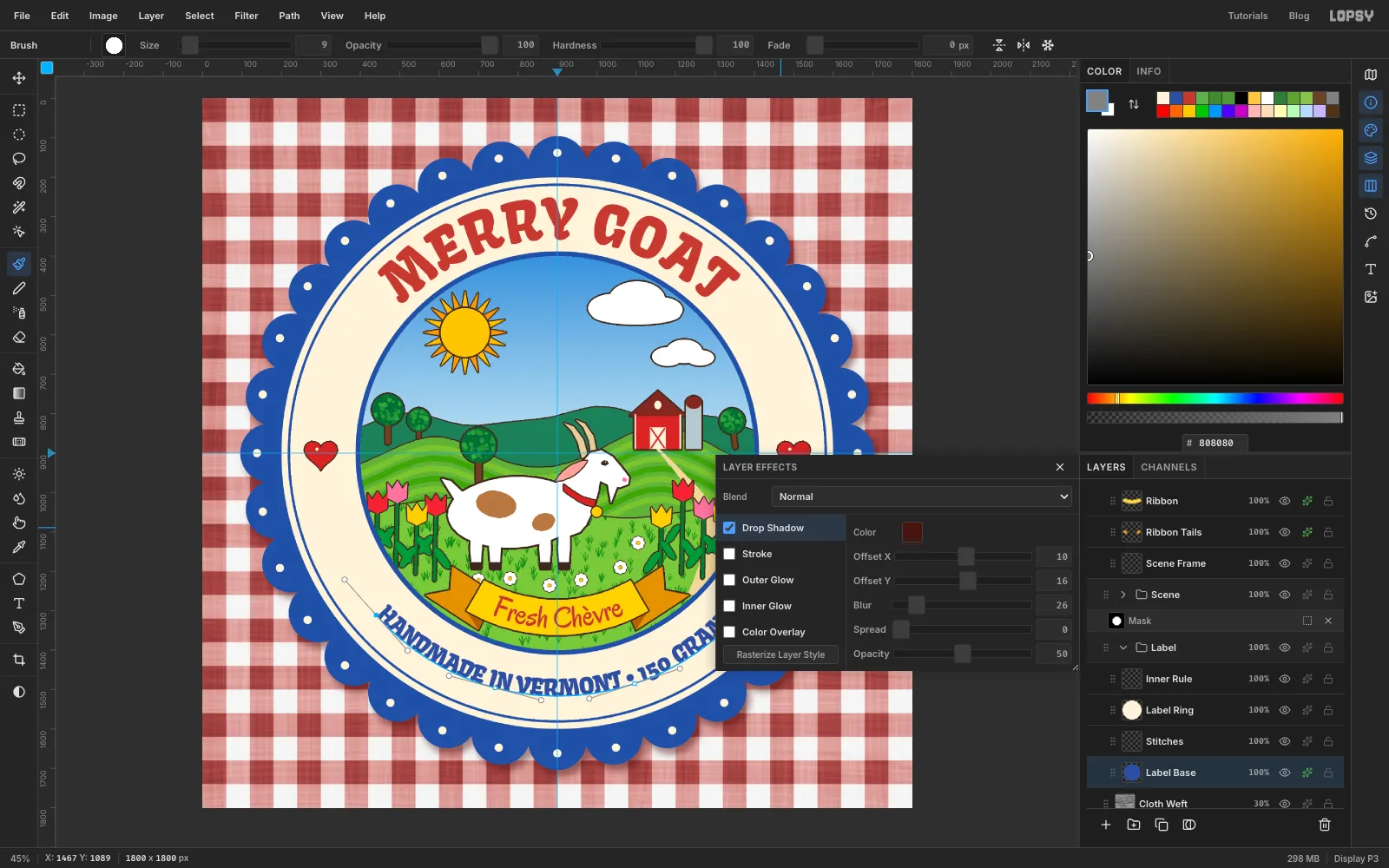The width and height of the screenshot is (1389, 868).
Task: Open the Blend mode dropdown
Action: [x=921, y=496]
